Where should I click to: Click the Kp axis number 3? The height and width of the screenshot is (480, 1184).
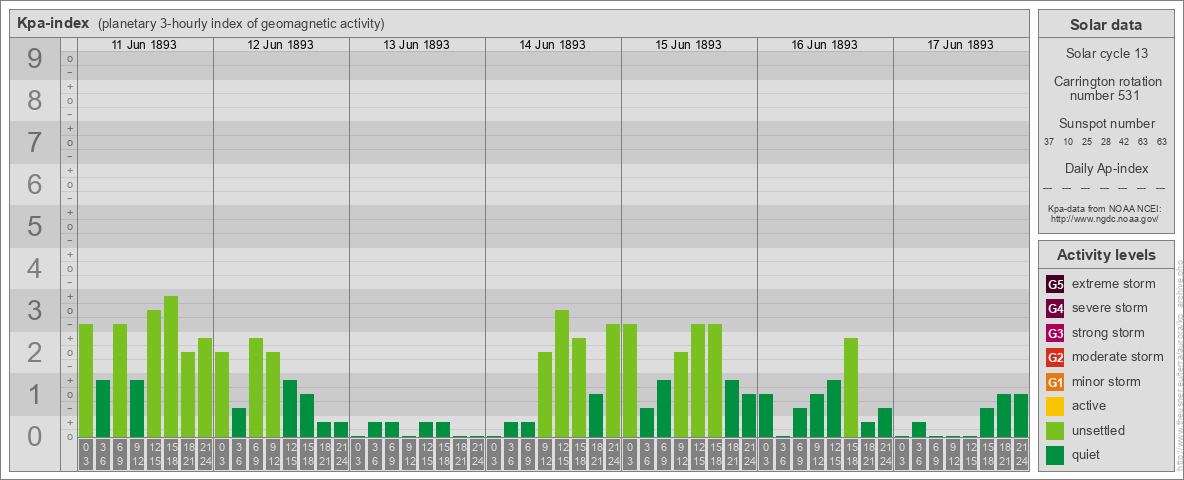tap(35, 310)
